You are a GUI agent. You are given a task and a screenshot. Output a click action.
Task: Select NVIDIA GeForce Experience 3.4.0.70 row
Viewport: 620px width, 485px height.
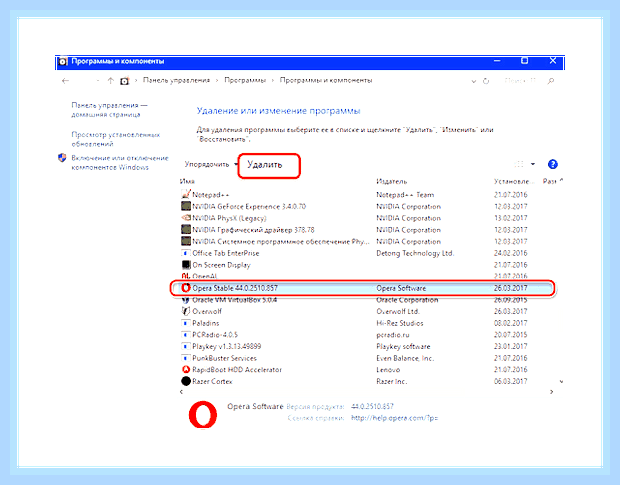pos(354,206)
